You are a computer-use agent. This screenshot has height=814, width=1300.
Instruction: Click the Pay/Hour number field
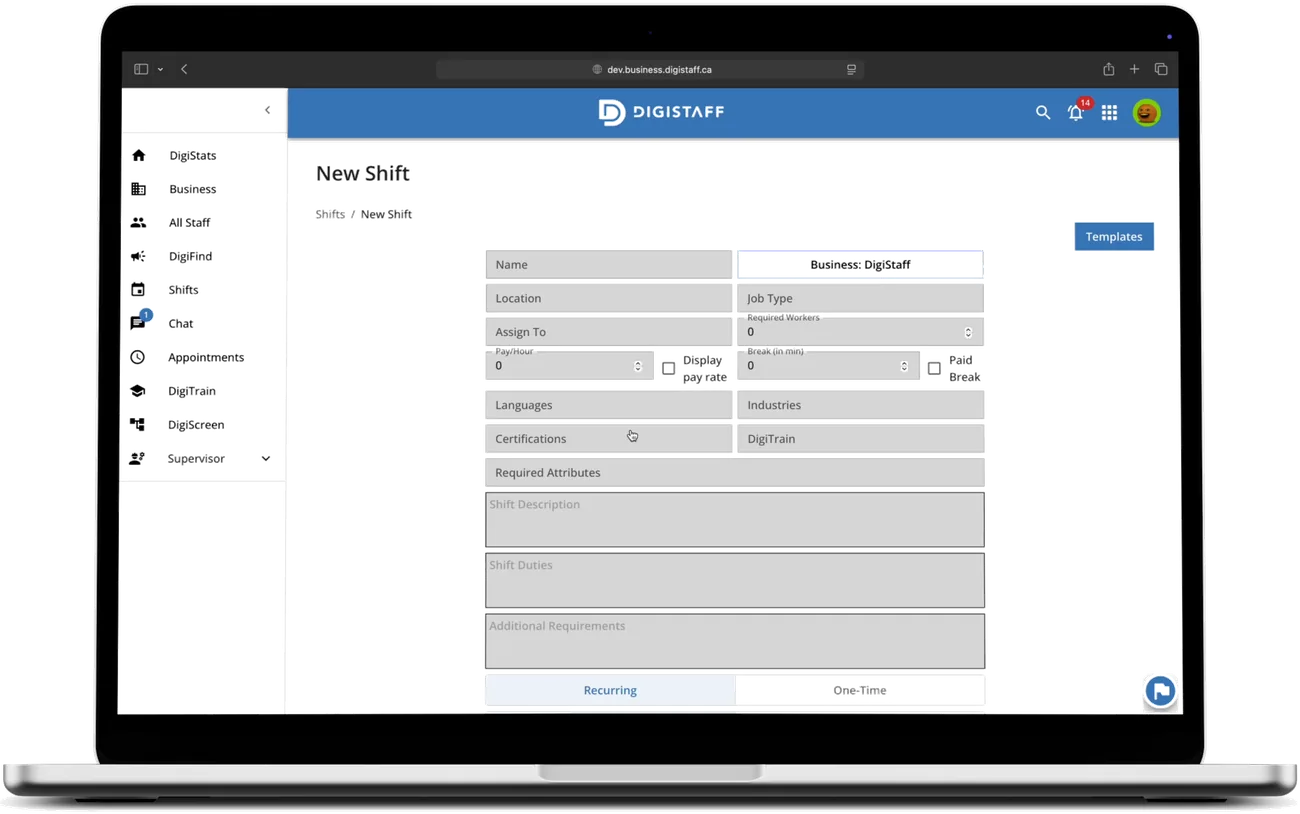coord(570,365)
